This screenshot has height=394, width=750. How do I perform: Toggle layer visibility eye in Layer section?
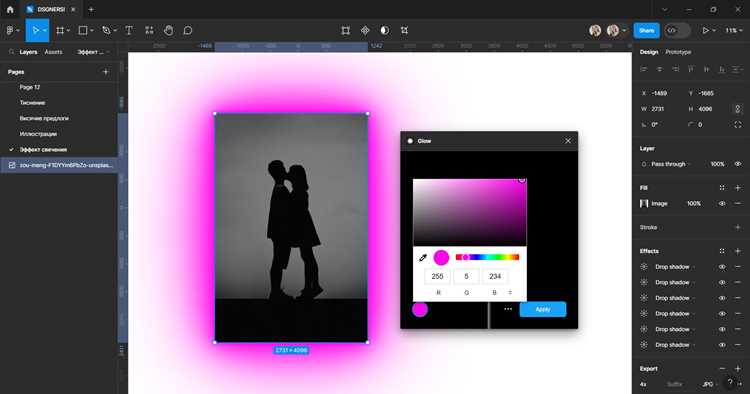tap(738, 164)
